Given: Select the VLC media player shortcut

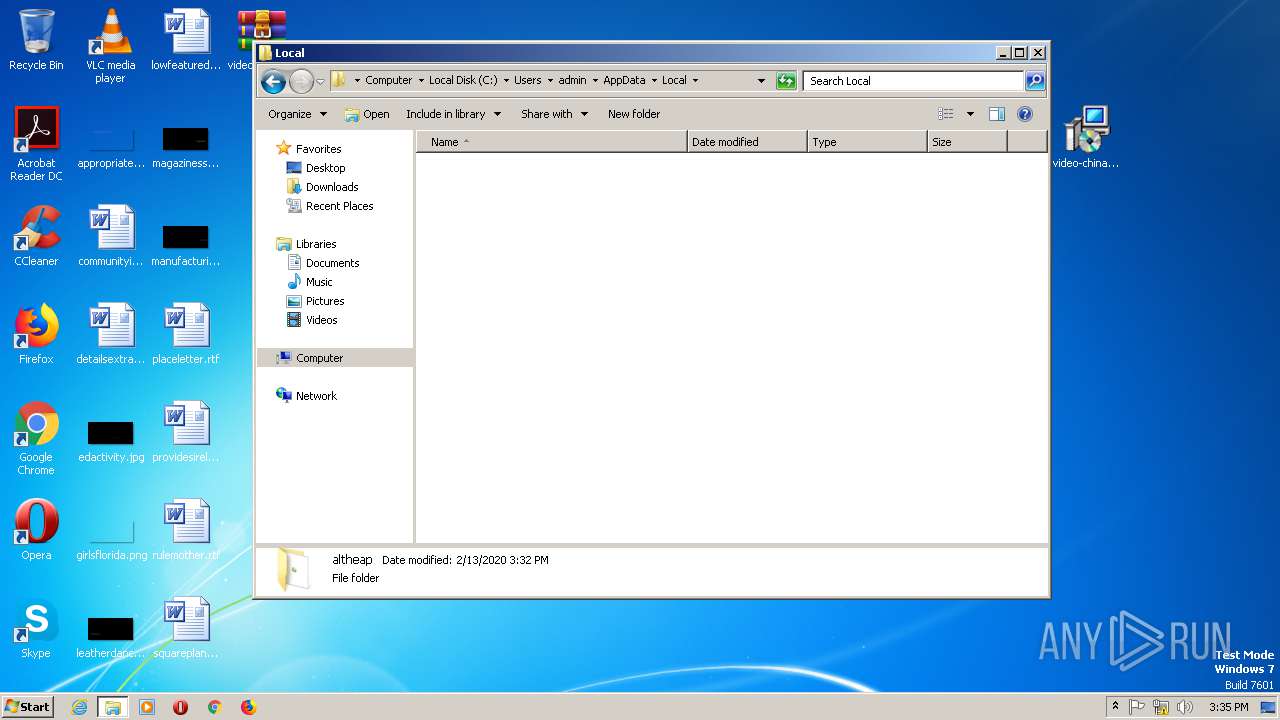Looking at the screenshot, I should [110, 45].
